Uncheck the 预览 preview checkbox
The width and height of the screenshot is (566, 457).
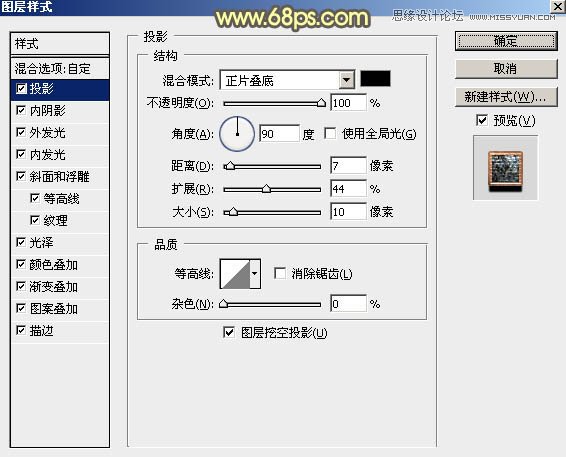tap(482, 120)
